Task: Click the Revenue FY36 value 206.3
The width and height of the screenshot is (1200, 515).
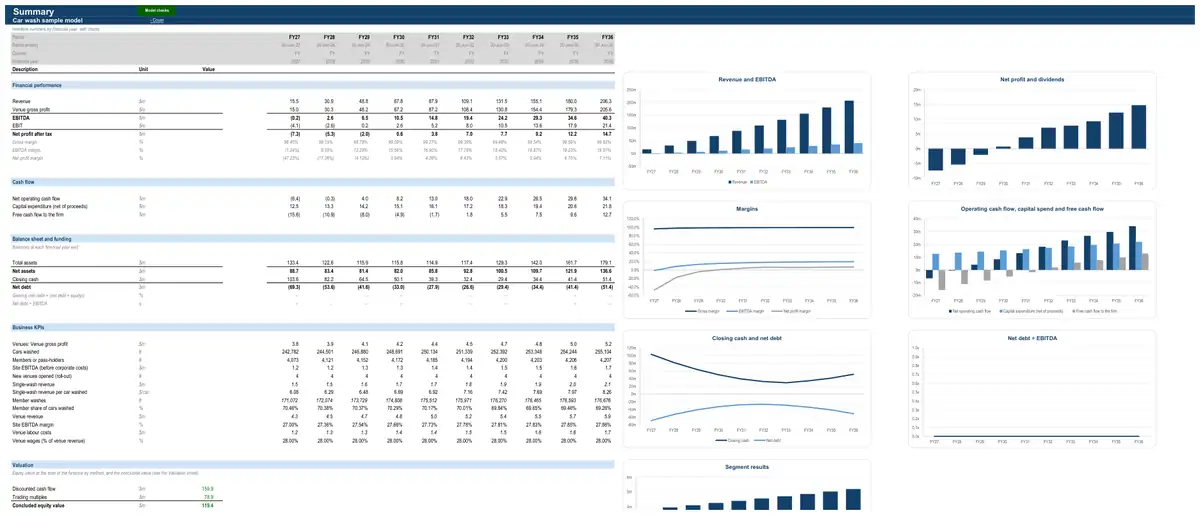Action: point(605,102)
